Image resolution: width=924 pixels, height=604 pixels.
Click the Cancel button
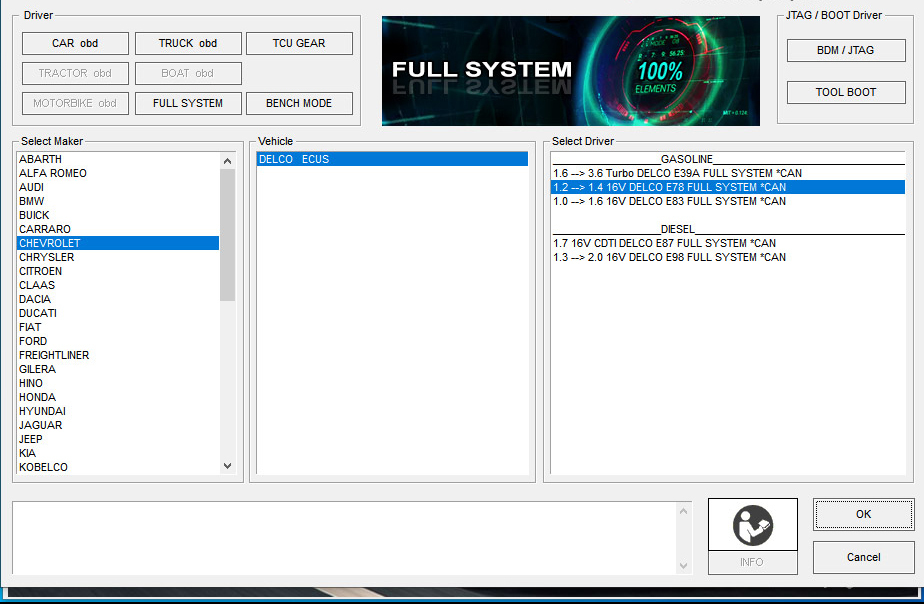[x=863, y=557]
